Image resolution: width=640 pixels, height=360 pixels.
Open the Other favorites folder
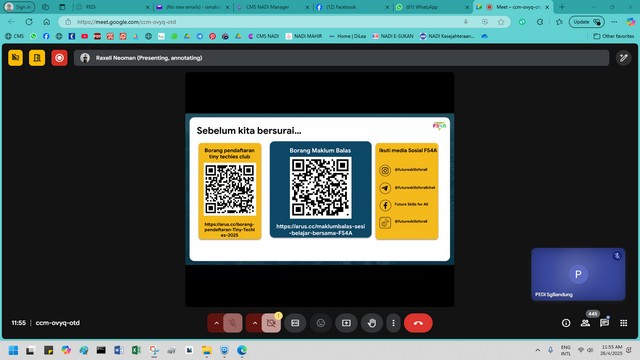click(x=613, y=36)
